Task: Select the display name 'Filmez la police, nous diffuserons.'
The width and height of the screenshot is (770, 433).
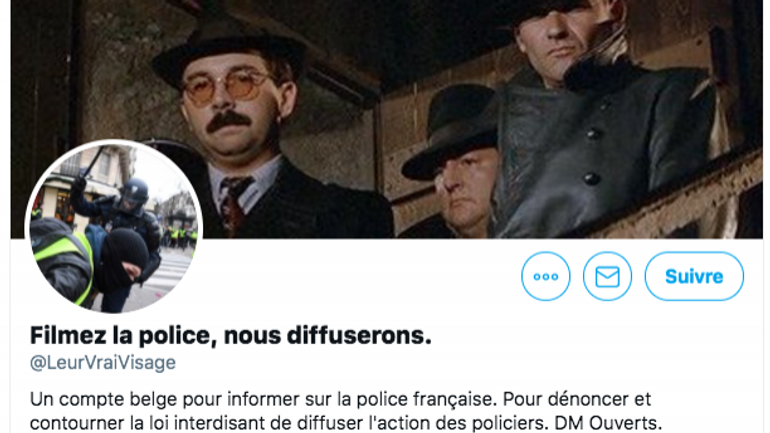Action: click(x=230, y=336)
